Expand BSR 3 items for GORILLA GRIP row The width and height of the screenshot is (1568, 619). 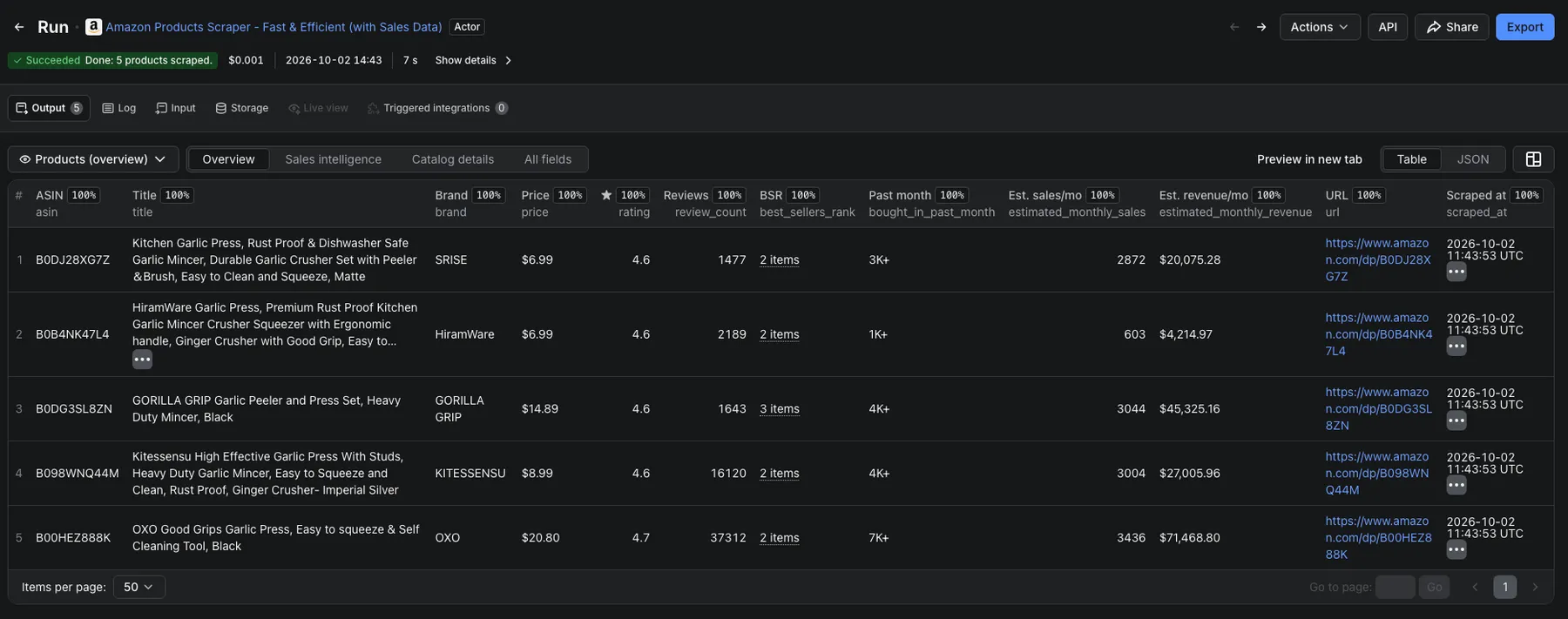point(780,409)
